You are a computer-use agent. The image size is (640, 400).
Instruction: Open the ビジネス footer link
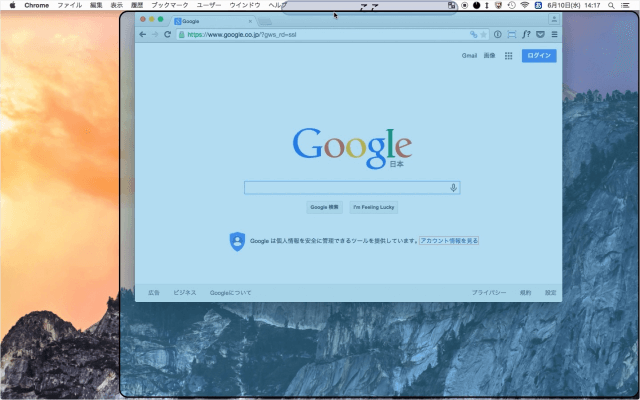[x=184, y=293]
